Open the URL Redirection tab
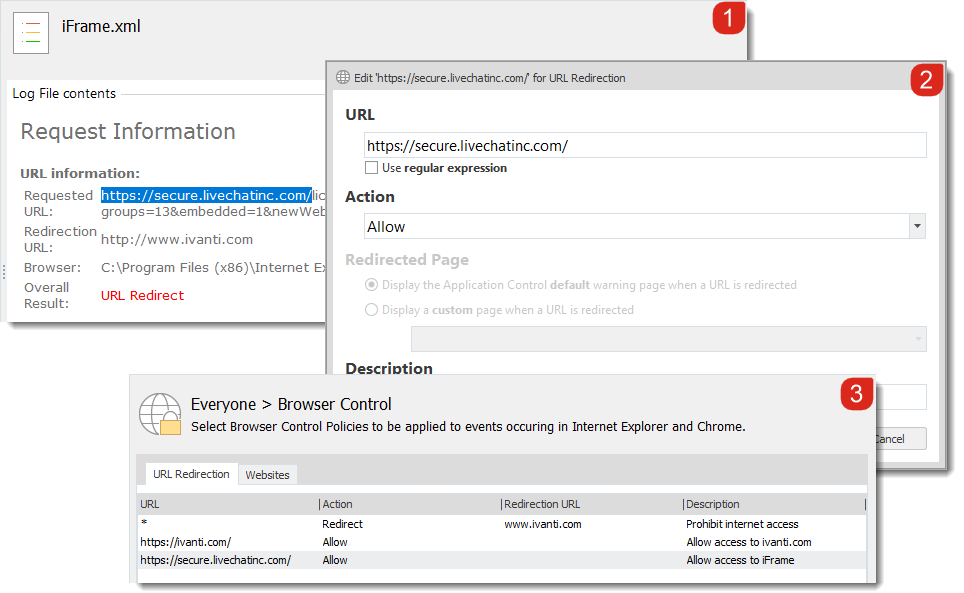Viewport: 964px width, 593px height. tap(191, 475)
